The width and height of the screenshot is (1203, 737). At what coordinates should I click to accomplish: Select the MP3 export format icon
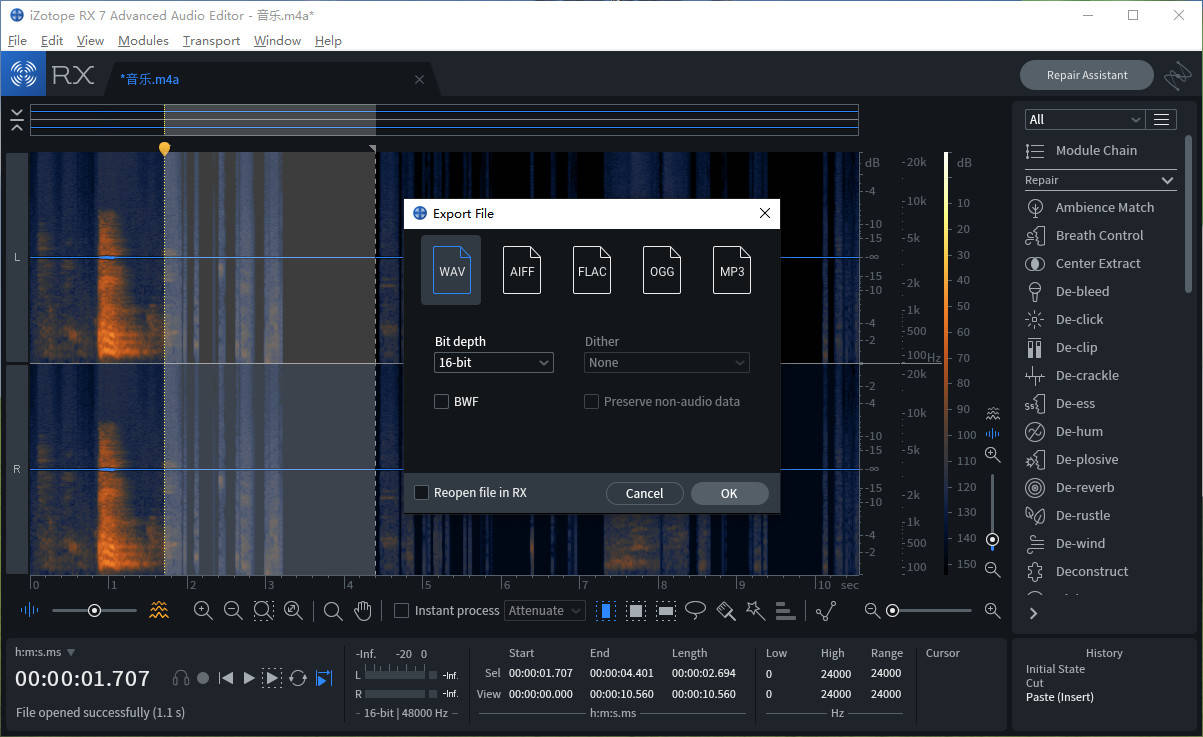coord(732,270)
